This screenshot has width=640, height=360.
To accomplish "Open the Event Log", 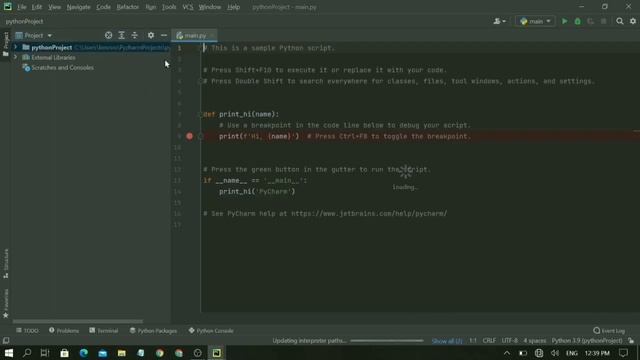I will [609, 331].
